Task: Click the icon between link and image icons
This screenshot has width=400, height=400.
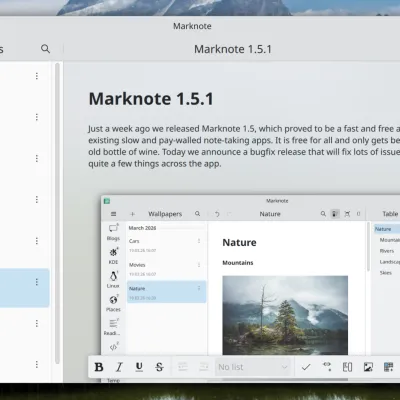Action: point(347,367)
